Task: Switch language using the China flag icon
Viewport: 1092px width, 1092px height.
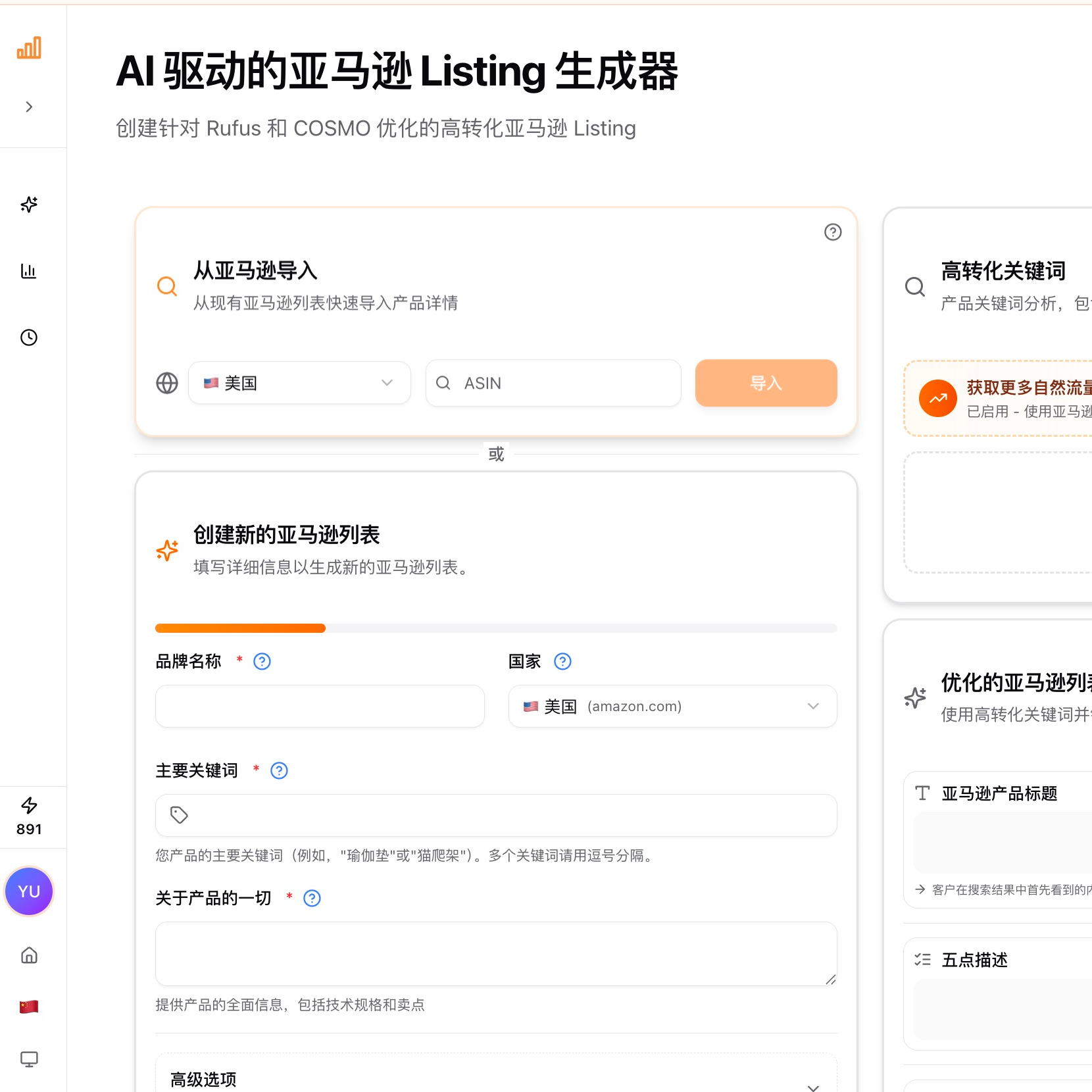Action: point(29,1006)
